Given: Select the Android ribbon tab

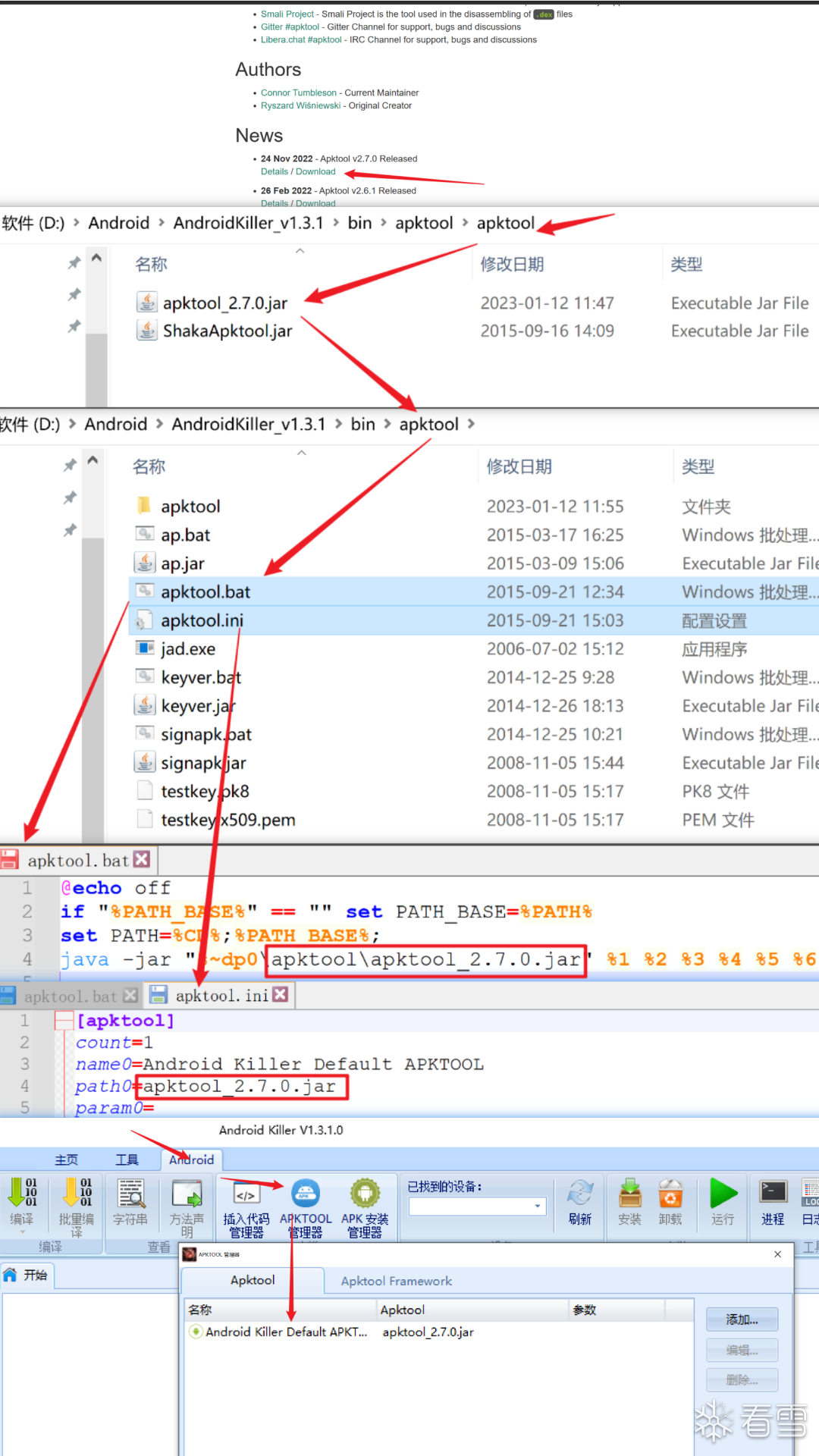Looking at the screenshot, I should 192,1159.
